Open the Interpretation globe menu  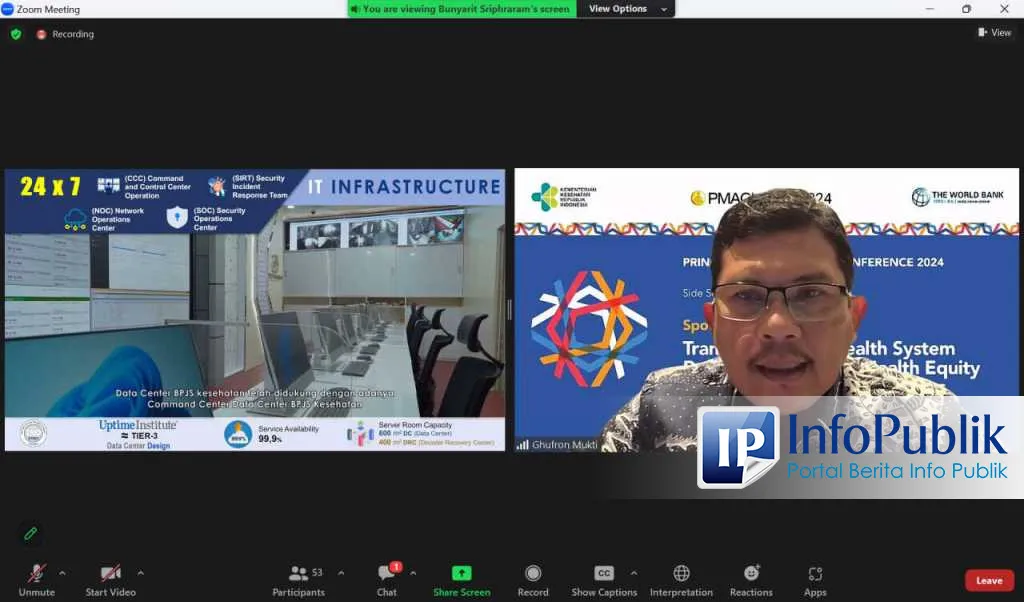point(681,580)
